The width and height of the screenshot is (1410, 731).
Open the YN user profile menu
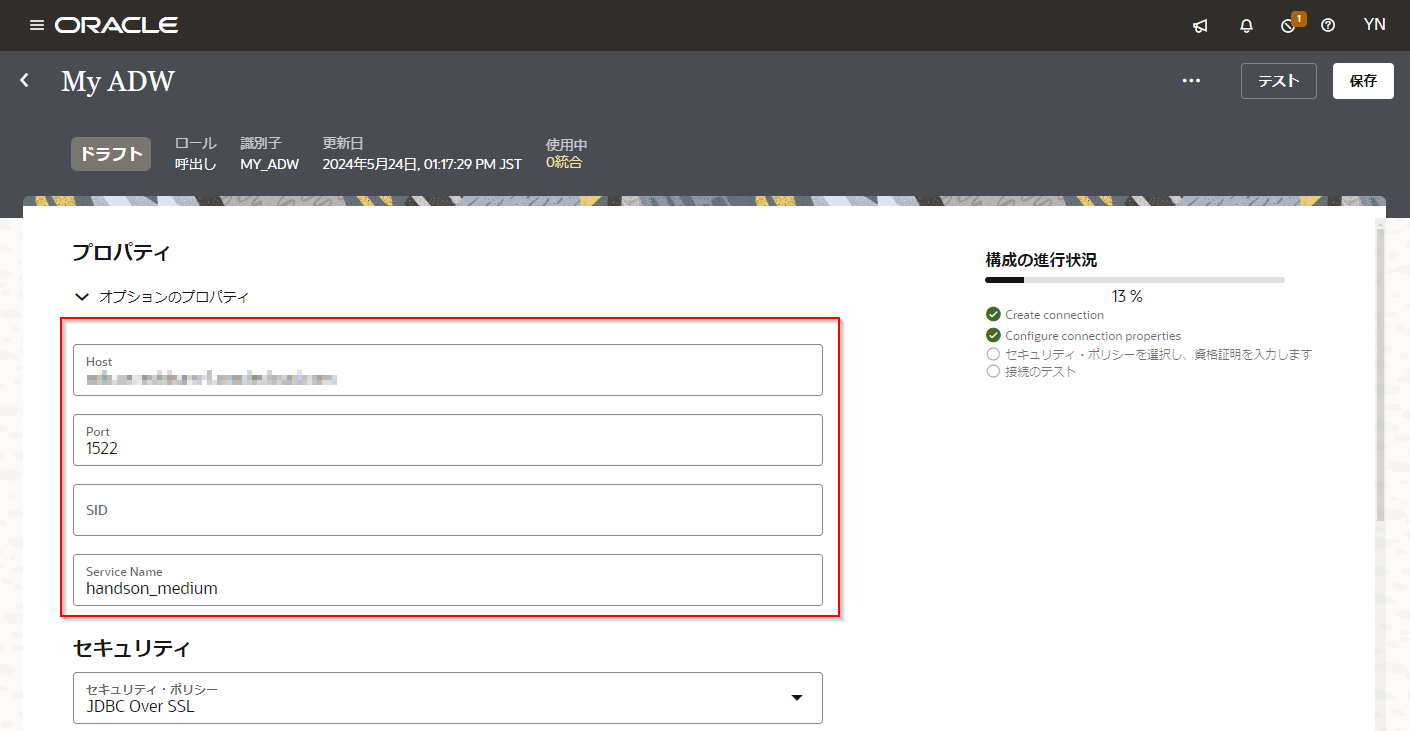coord(1374,25)
